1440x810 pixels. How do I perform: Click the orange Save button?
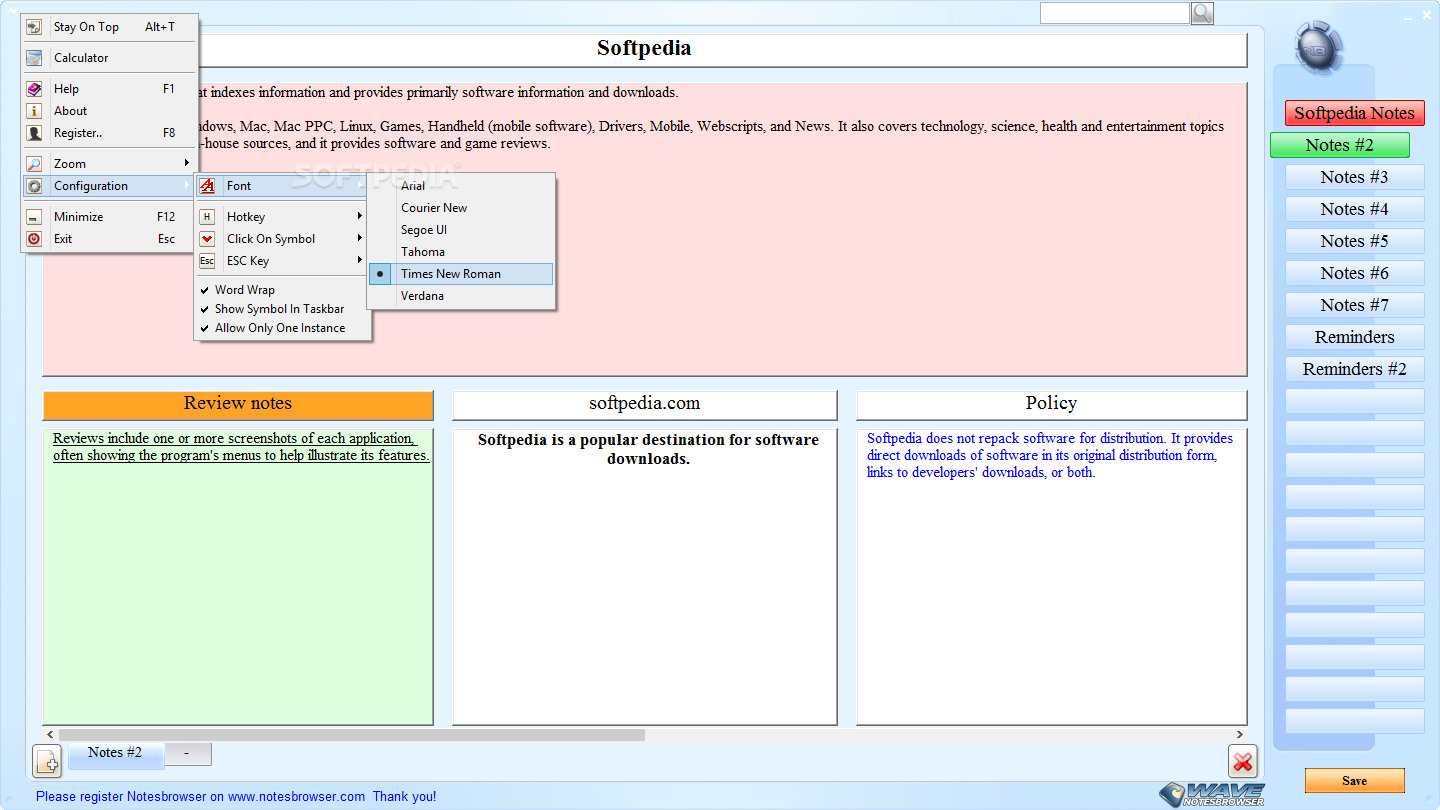[1354, 781]
